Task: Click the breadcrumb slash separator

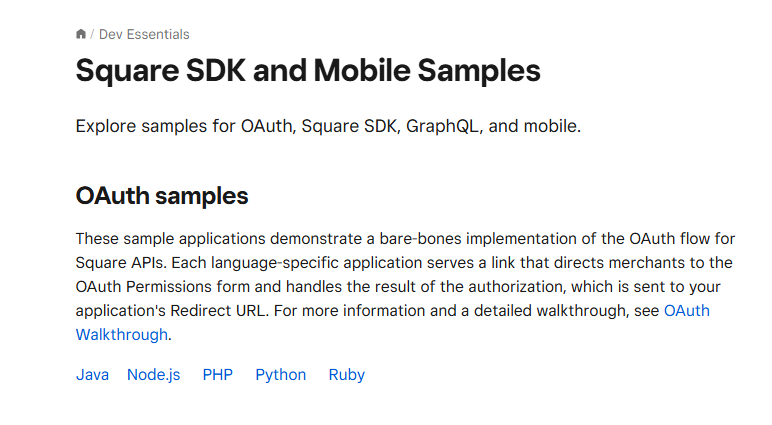Action: click(x=93, y=34)
